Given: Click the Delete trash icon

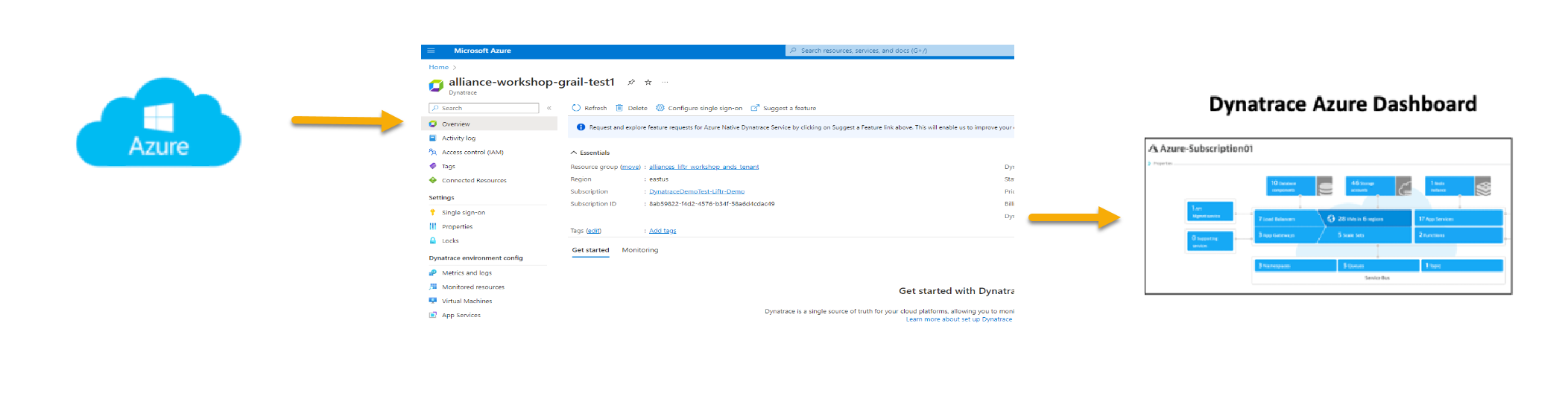Looking at the screenshot, I should (619, 108).
